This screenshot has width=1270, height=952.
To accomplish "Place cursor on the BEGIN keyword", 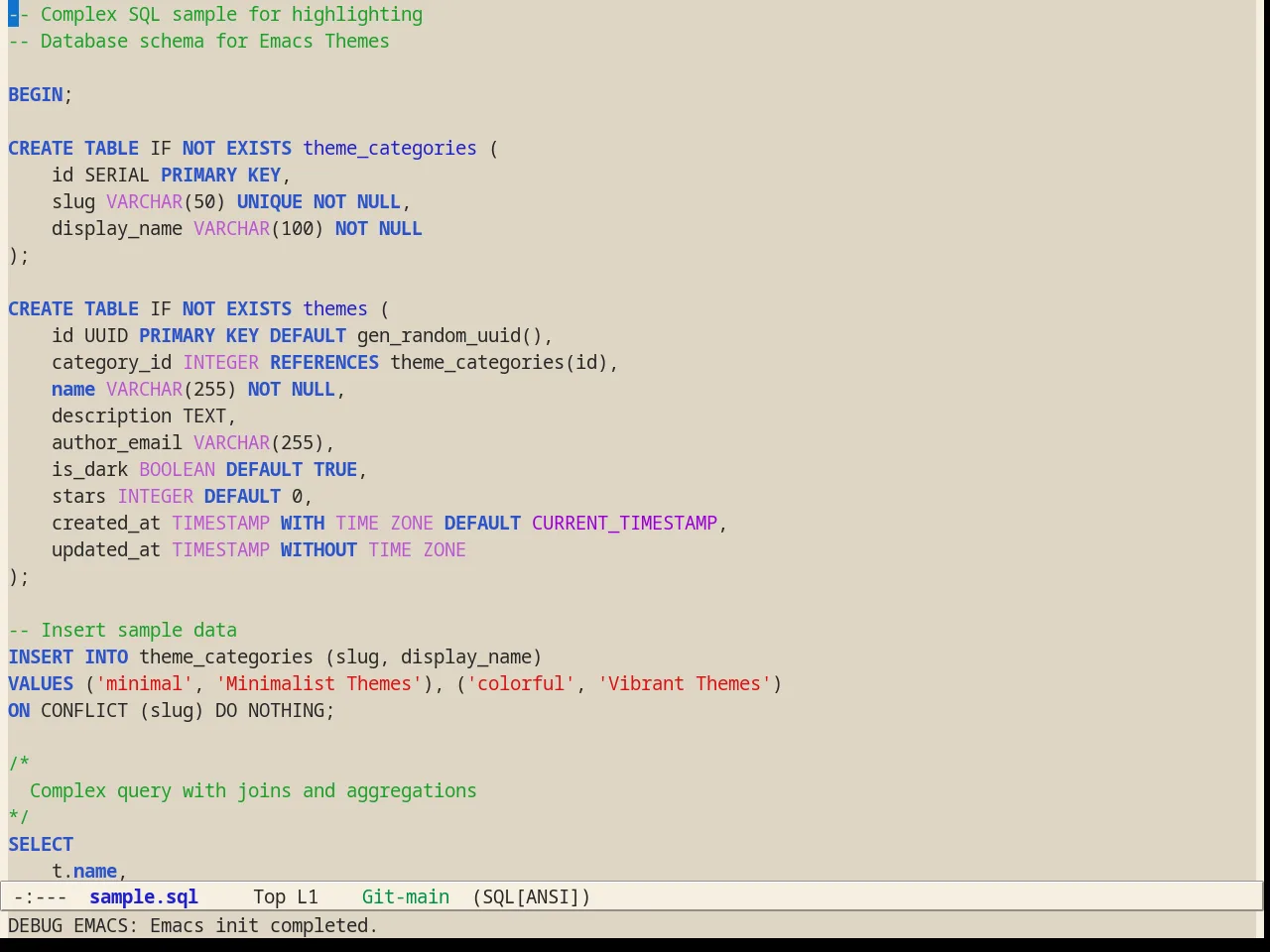I will [36, 94].
